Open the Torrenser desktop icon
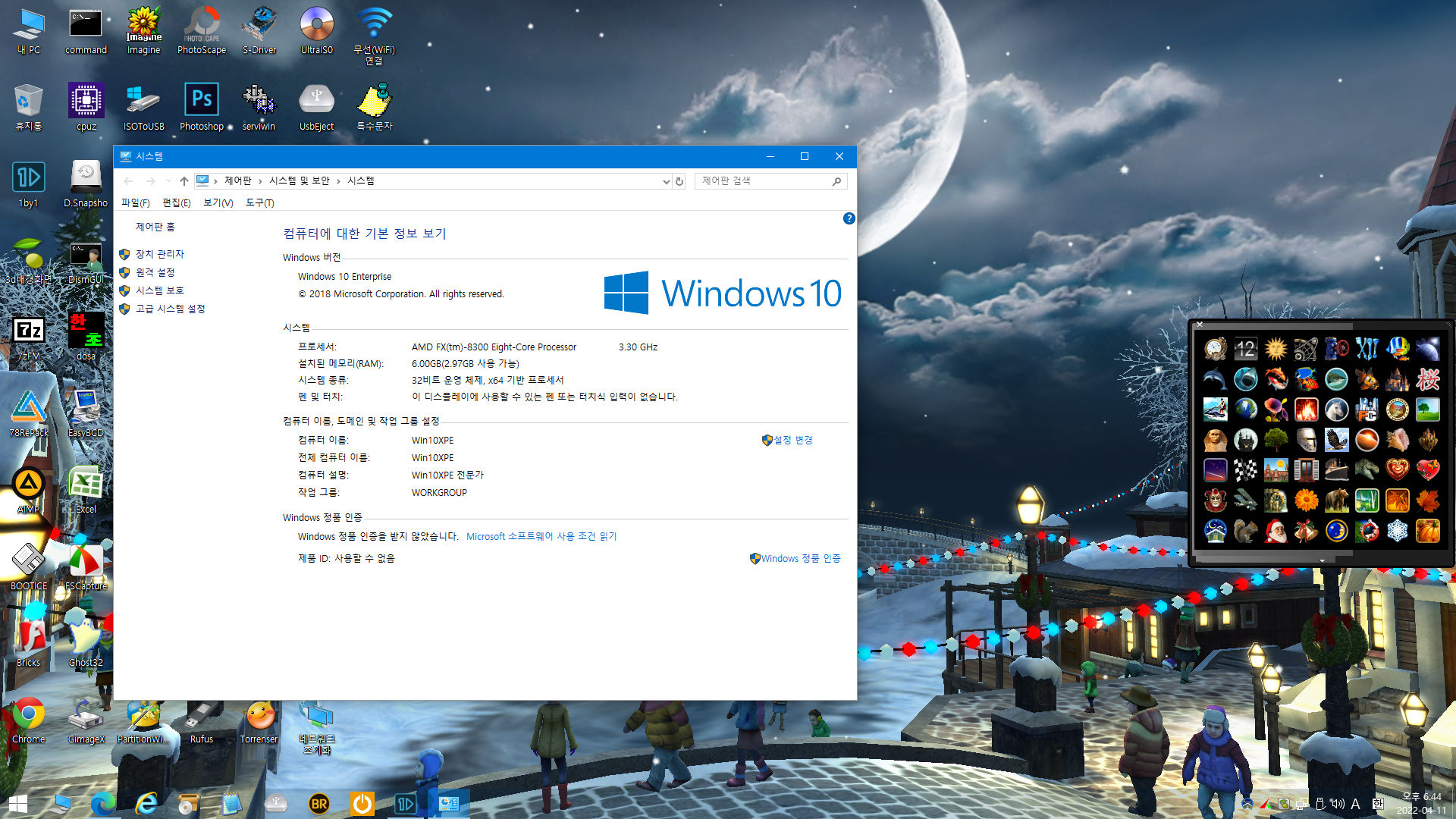Image resolution: width=1456 pixels, height=819 pixels. click(x=259, y=720)
